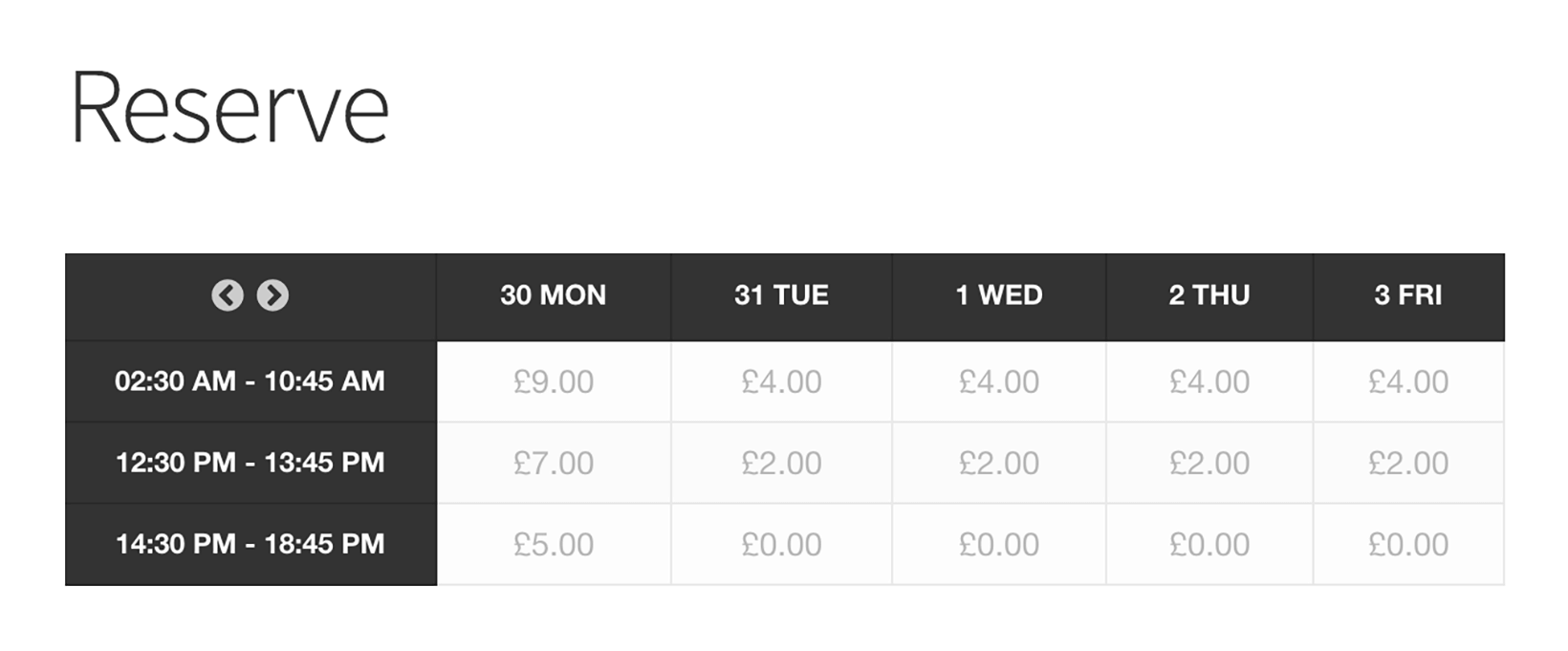Pick the £0.00 afternoon slot for 31 TUE
Screen dimensions: 1568x651
coord(782,543)
